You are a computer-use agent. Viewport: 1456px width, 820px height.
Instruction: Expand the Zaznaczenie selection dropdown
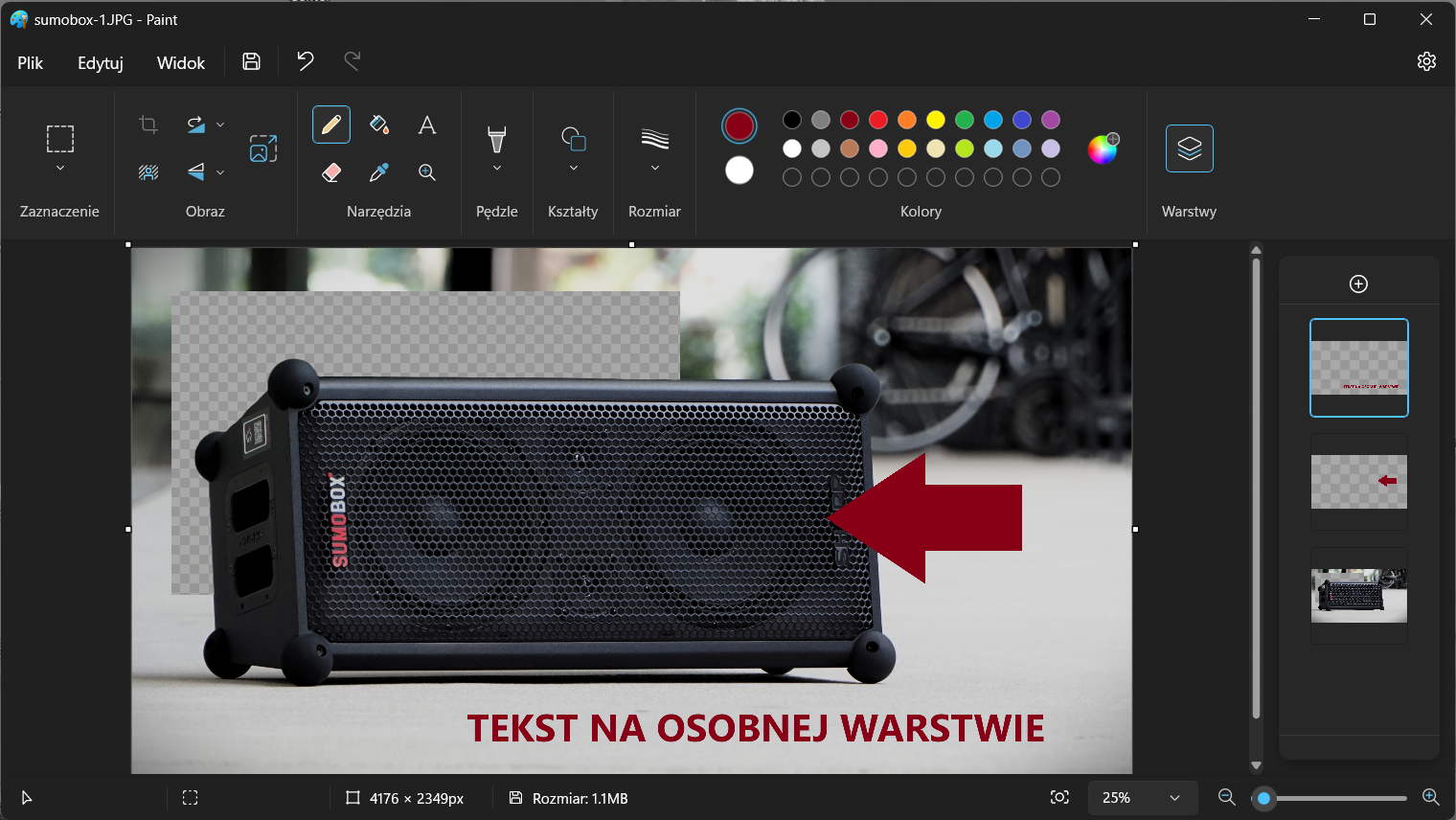[60, 168]
